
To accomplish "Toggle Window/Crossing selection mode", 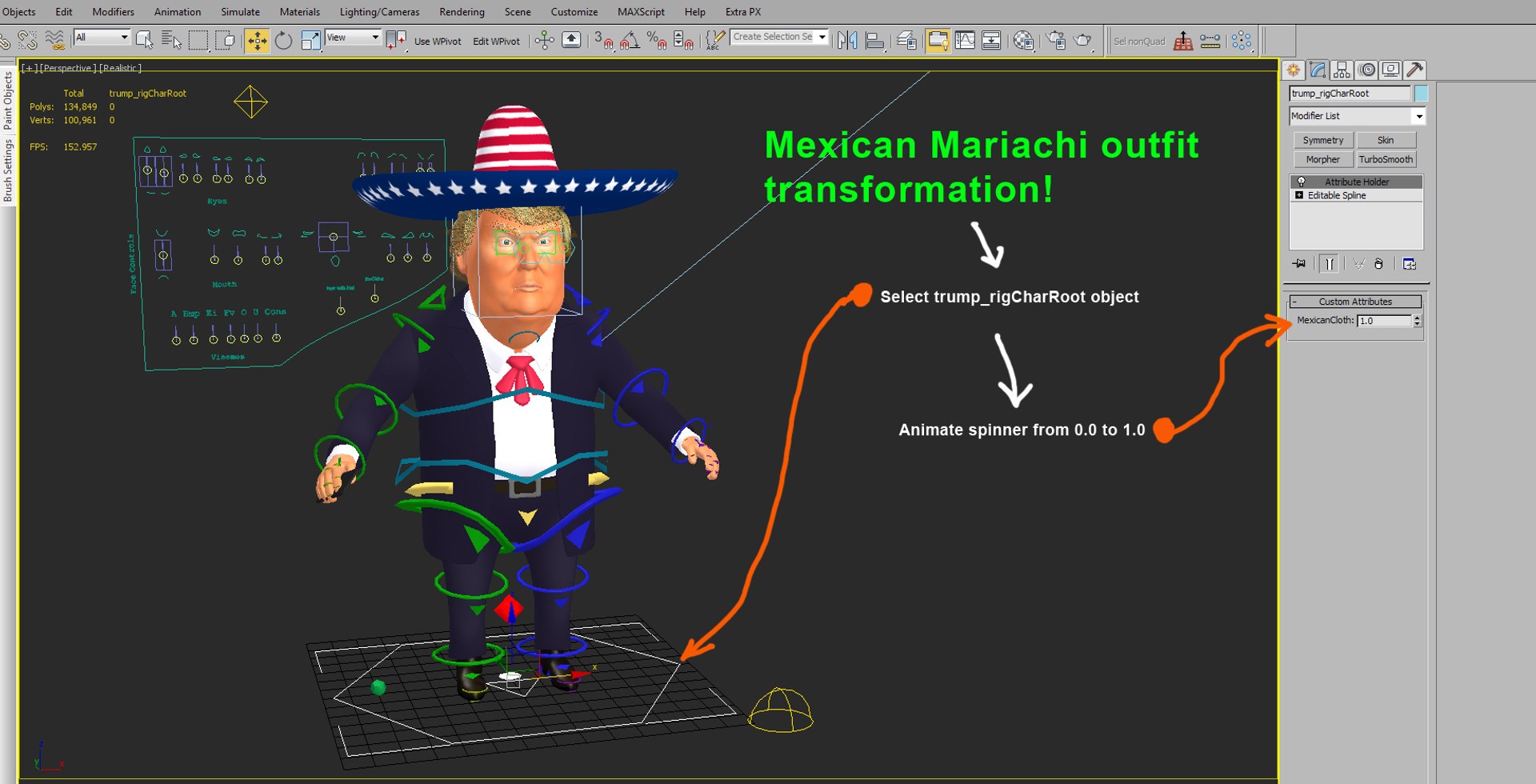I will point(225,40).
